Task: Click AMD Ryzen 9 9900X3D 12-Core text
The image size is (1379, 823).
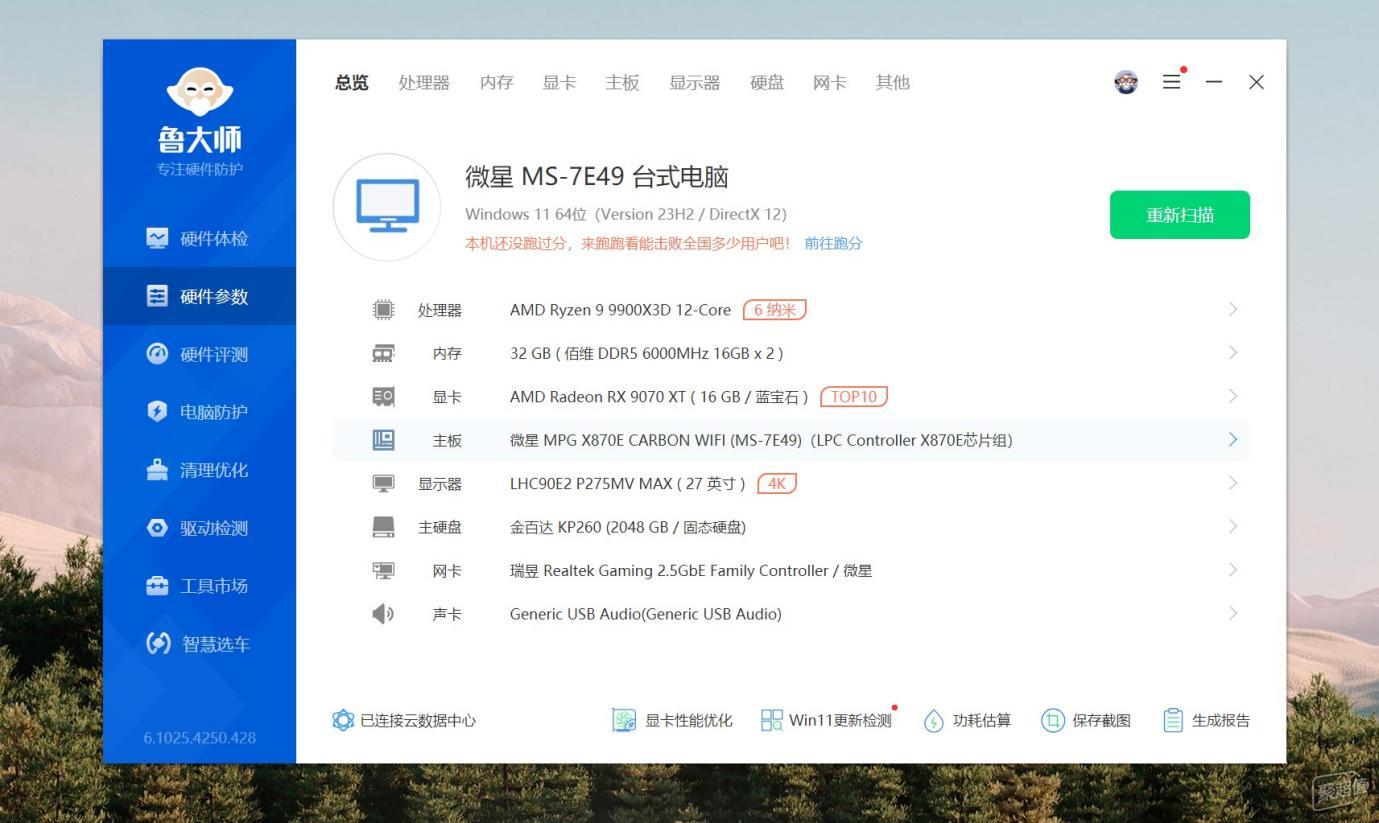Action: [620, 310]
